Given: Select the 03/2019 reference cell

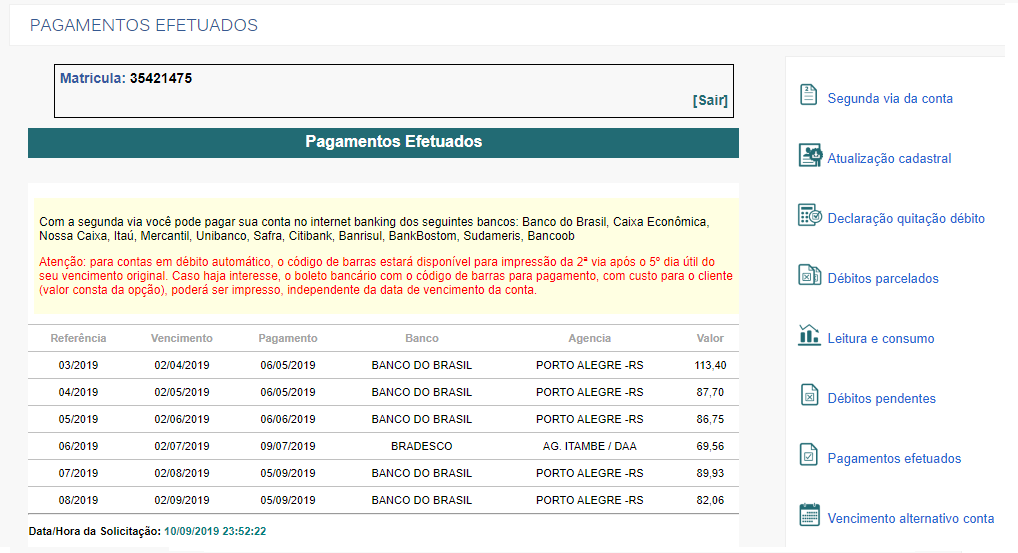Looking at the screenshot, I should click(x=79, y=365).
